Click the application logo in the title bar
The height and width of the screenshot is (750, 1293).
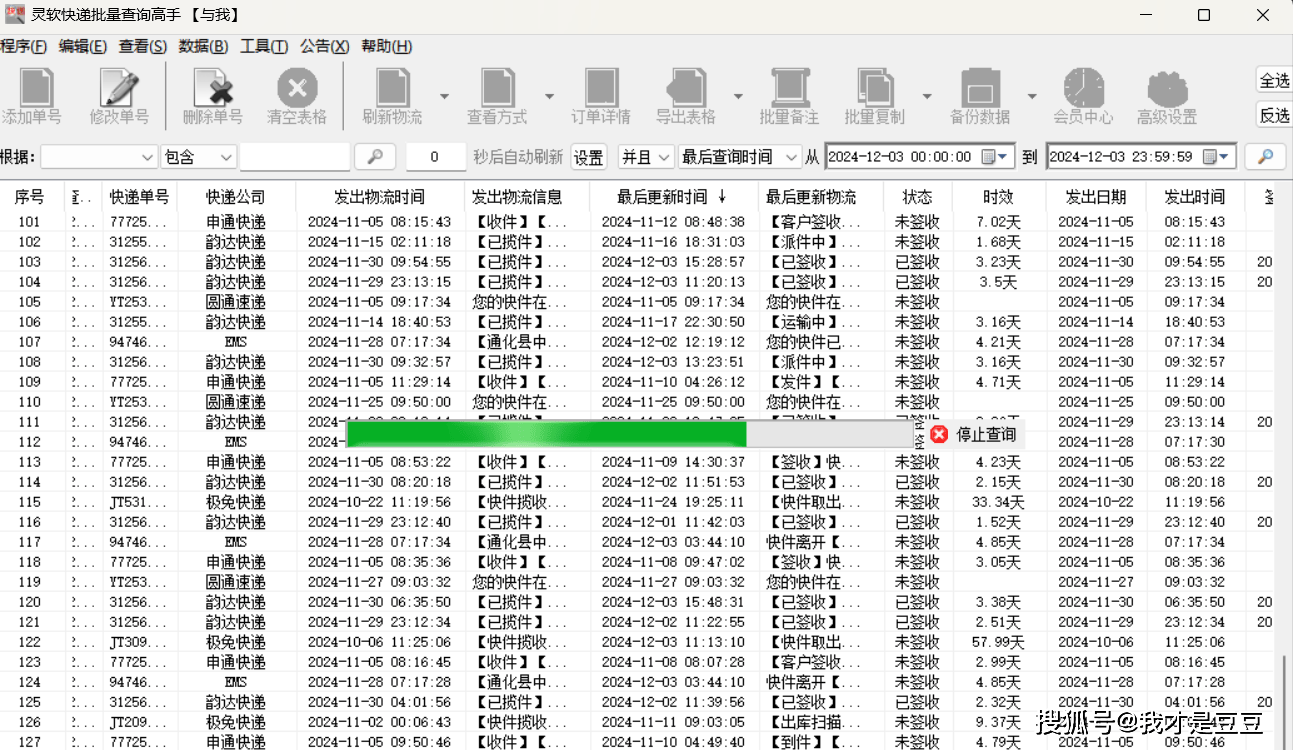click(15, 15)
